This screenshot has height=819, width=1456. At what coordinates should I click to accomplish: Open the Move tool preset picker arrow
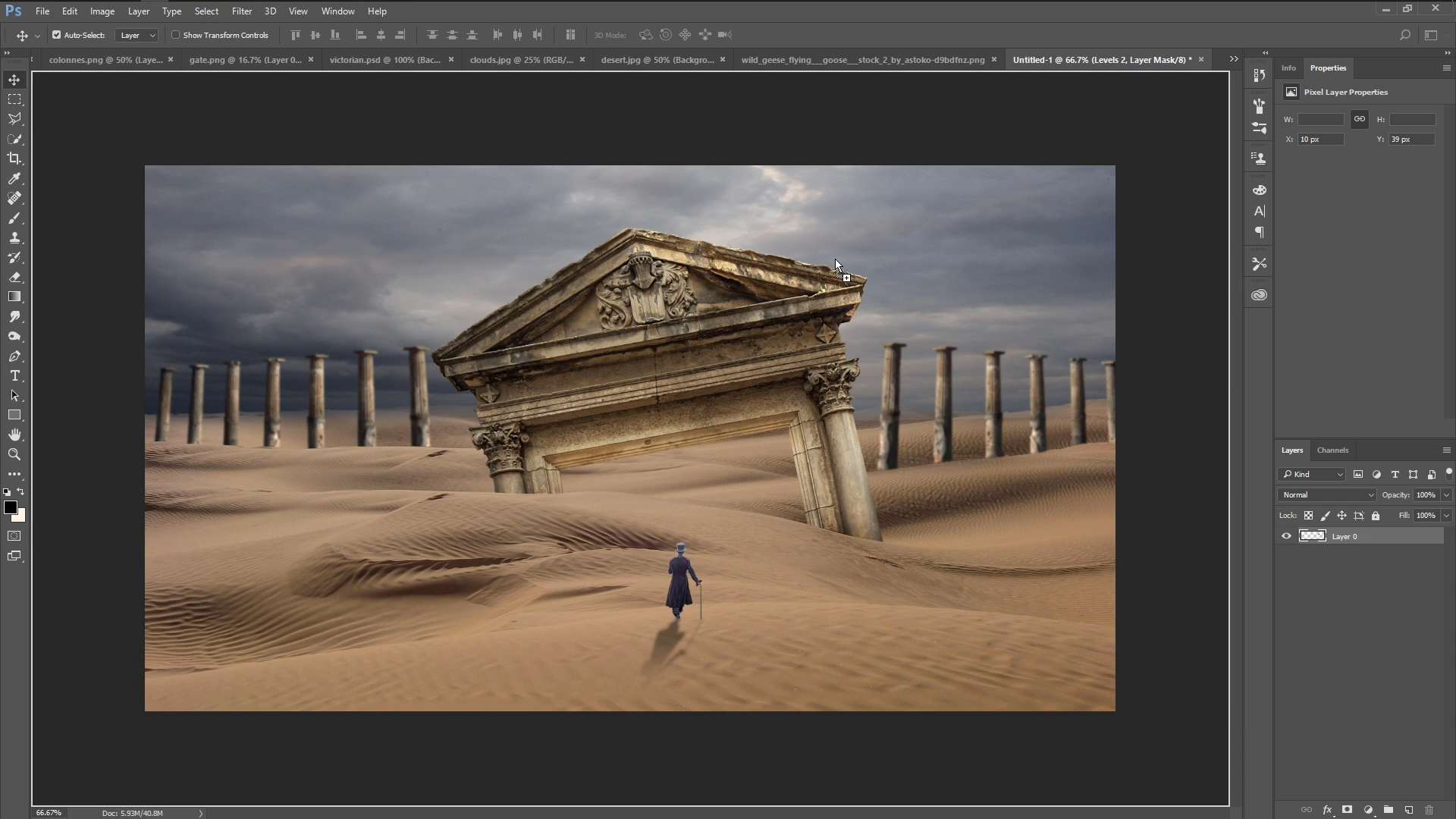(x=37, y=36)
